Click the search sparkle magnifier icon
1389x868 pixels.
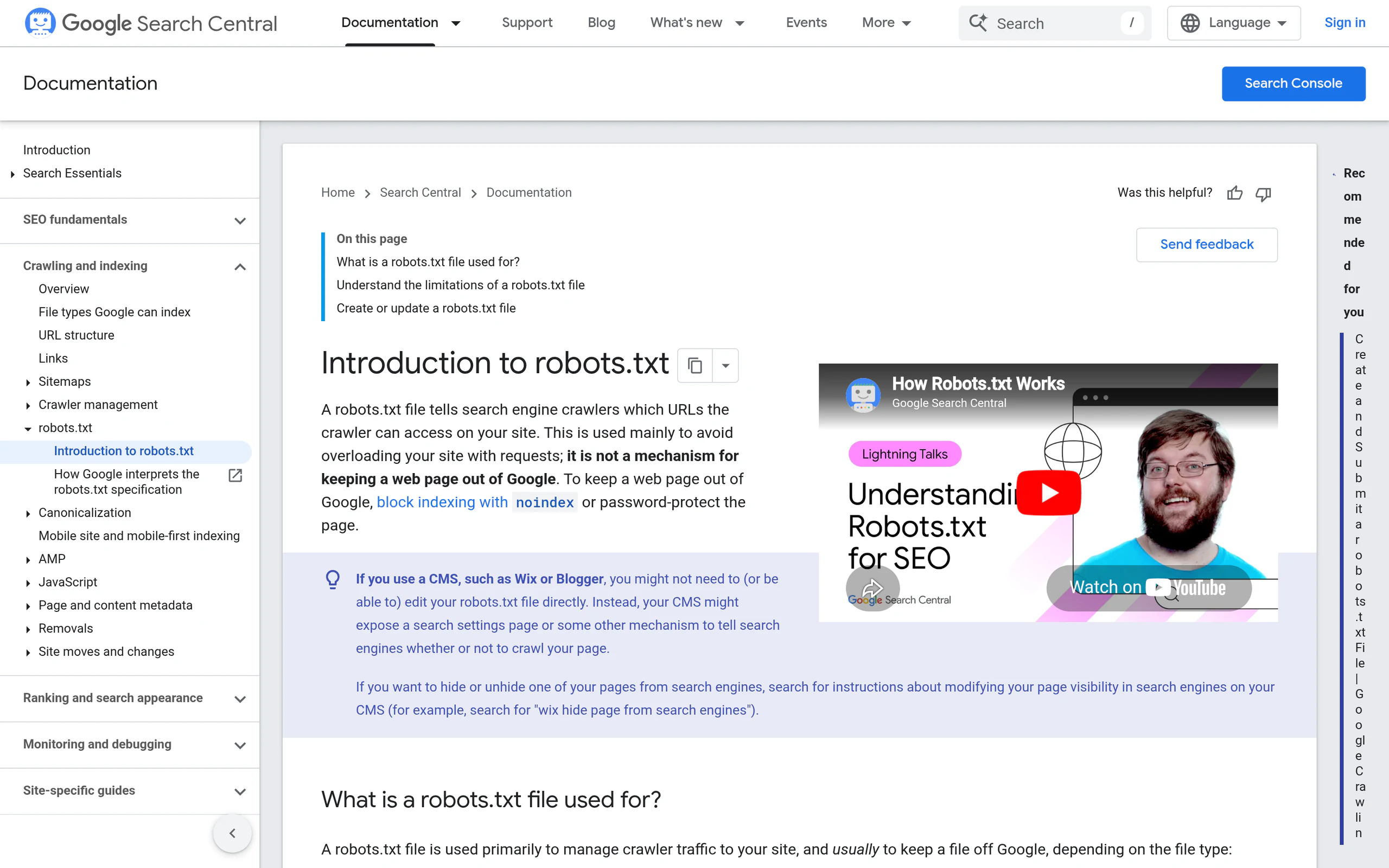(978, 23)
